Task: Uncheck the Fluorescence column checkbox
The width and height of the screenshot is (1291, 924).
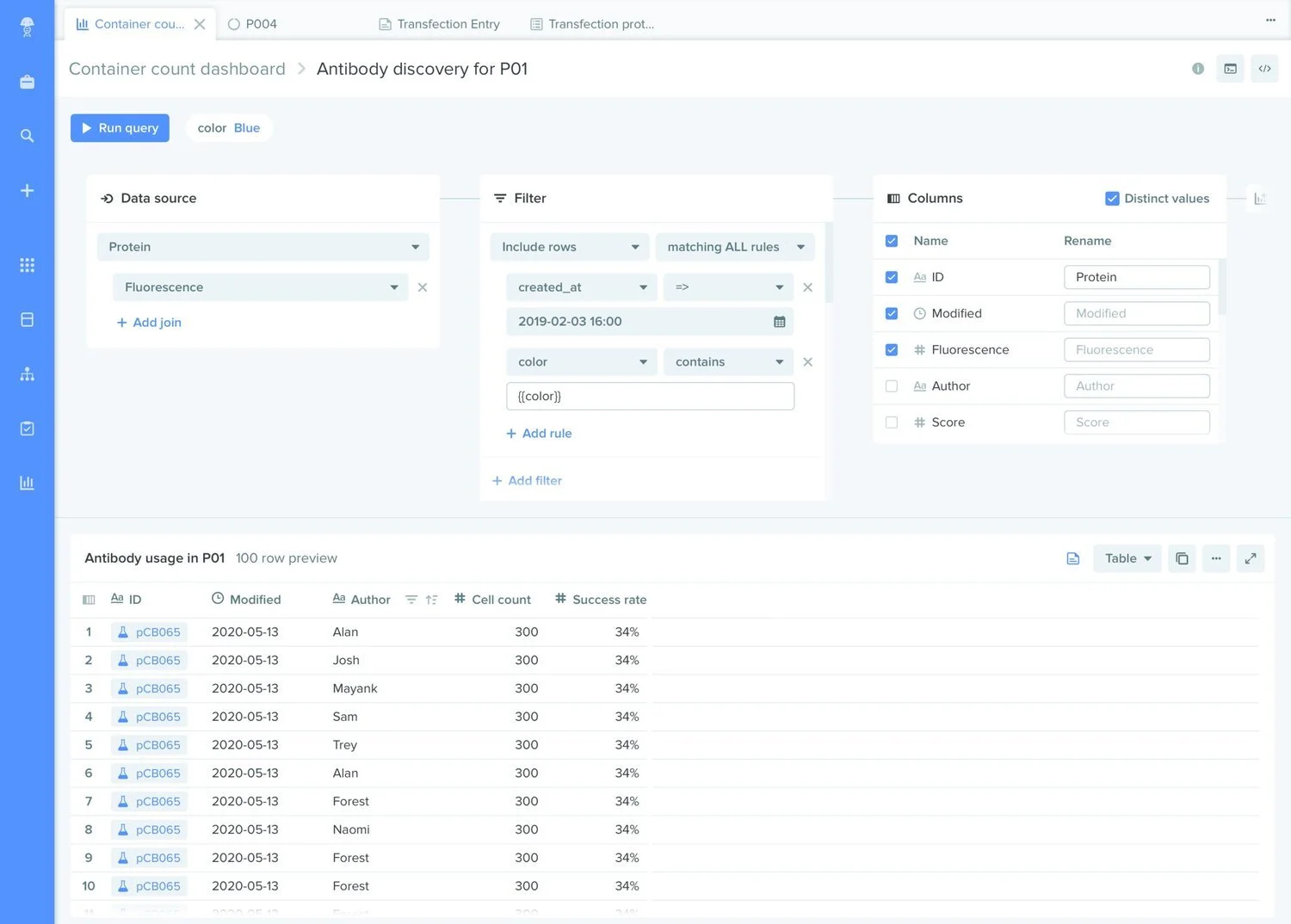Action: (x=892, y=350)
